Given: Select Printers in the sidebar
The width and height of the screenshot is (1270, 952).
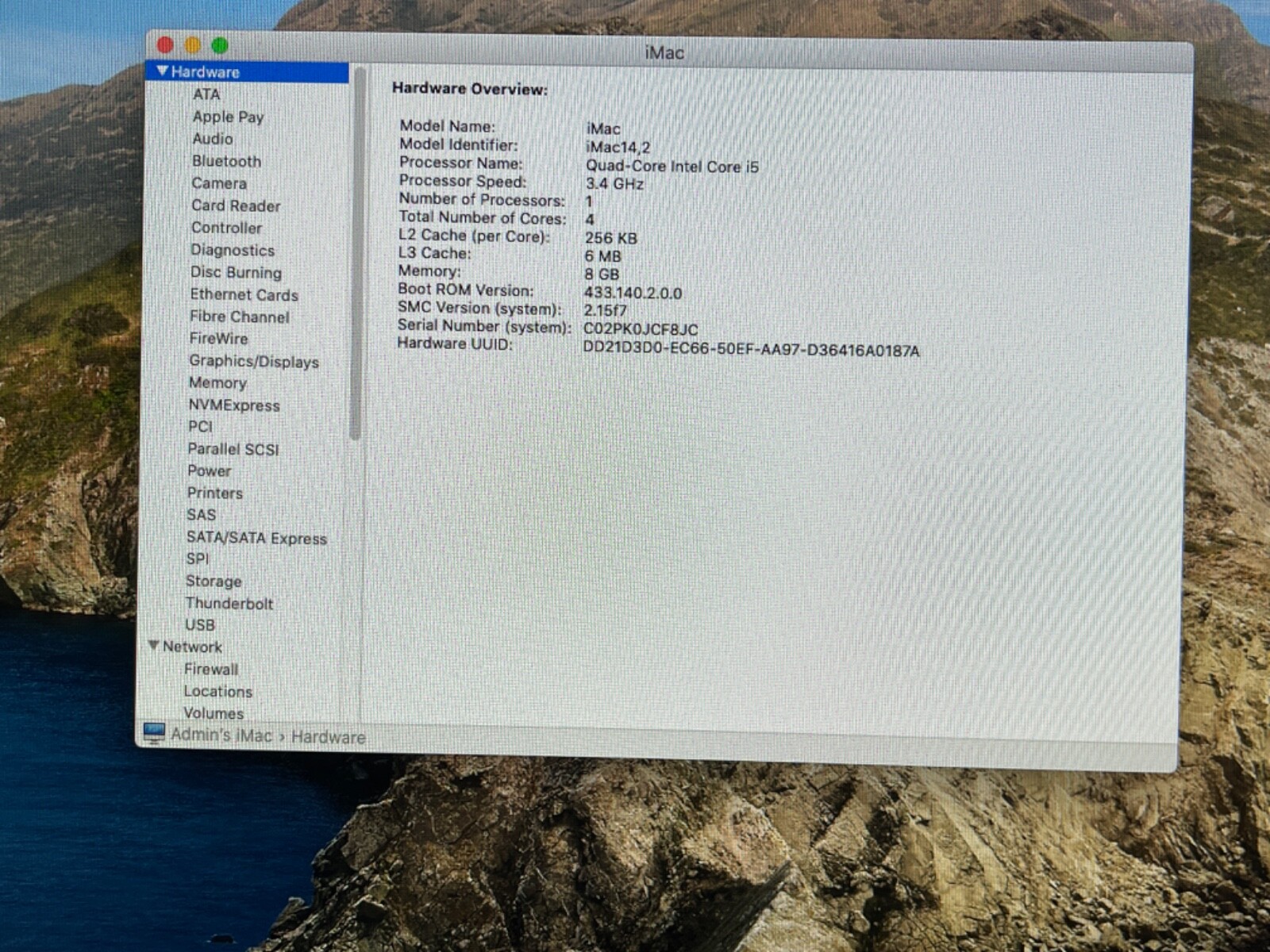Looking at the screenshot, I should [215, 493].
